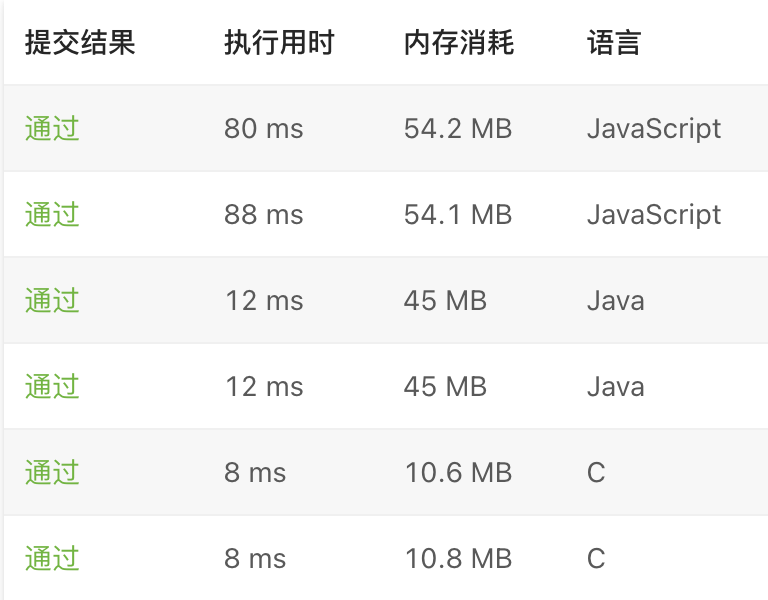Click 通过 in the first Java row
The height and width of the screenshot is (600, 768).
[x=52, y=301]
